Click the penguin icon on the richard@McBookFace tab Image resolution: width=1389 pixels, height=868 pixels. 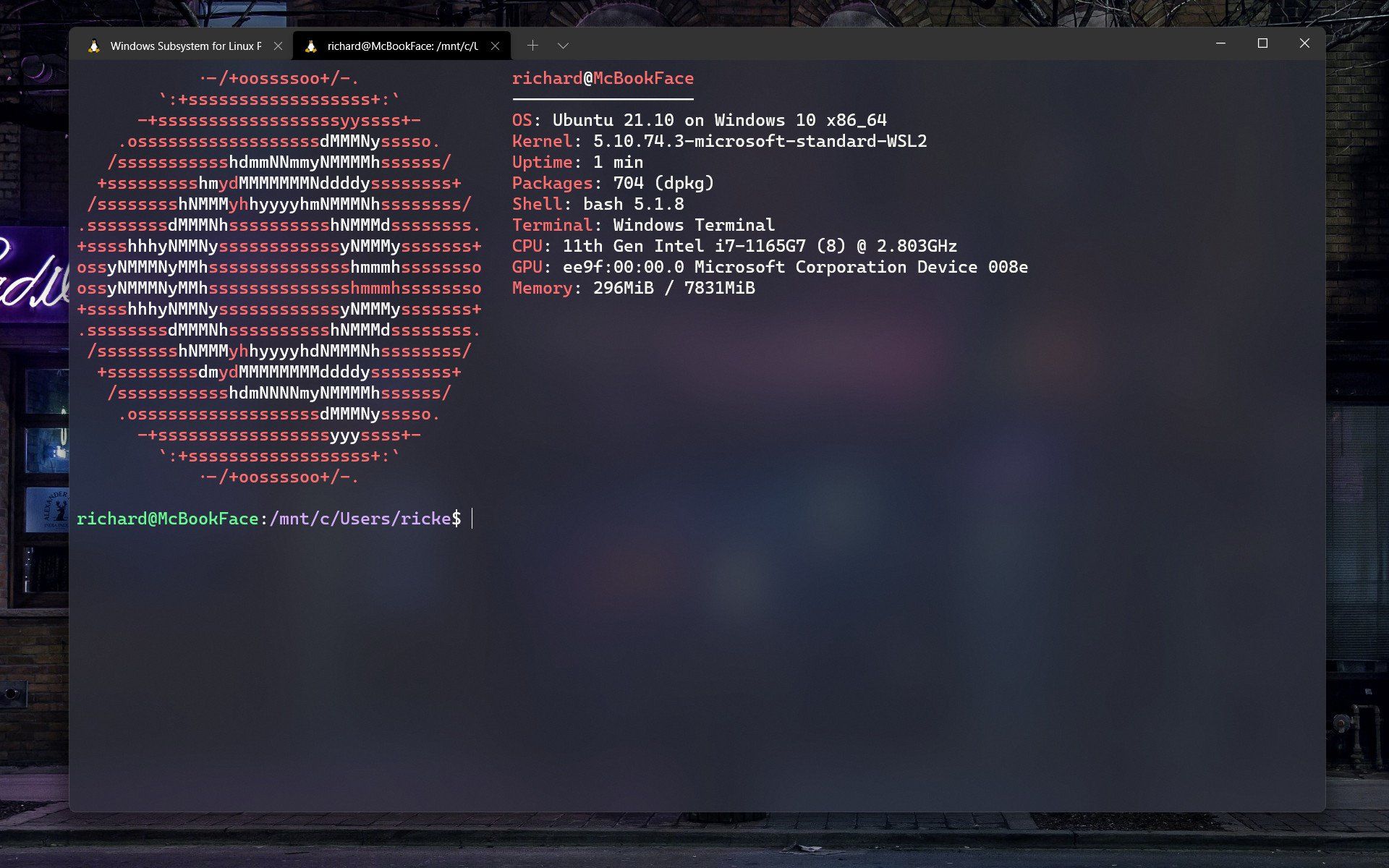[x=311, y=46]
